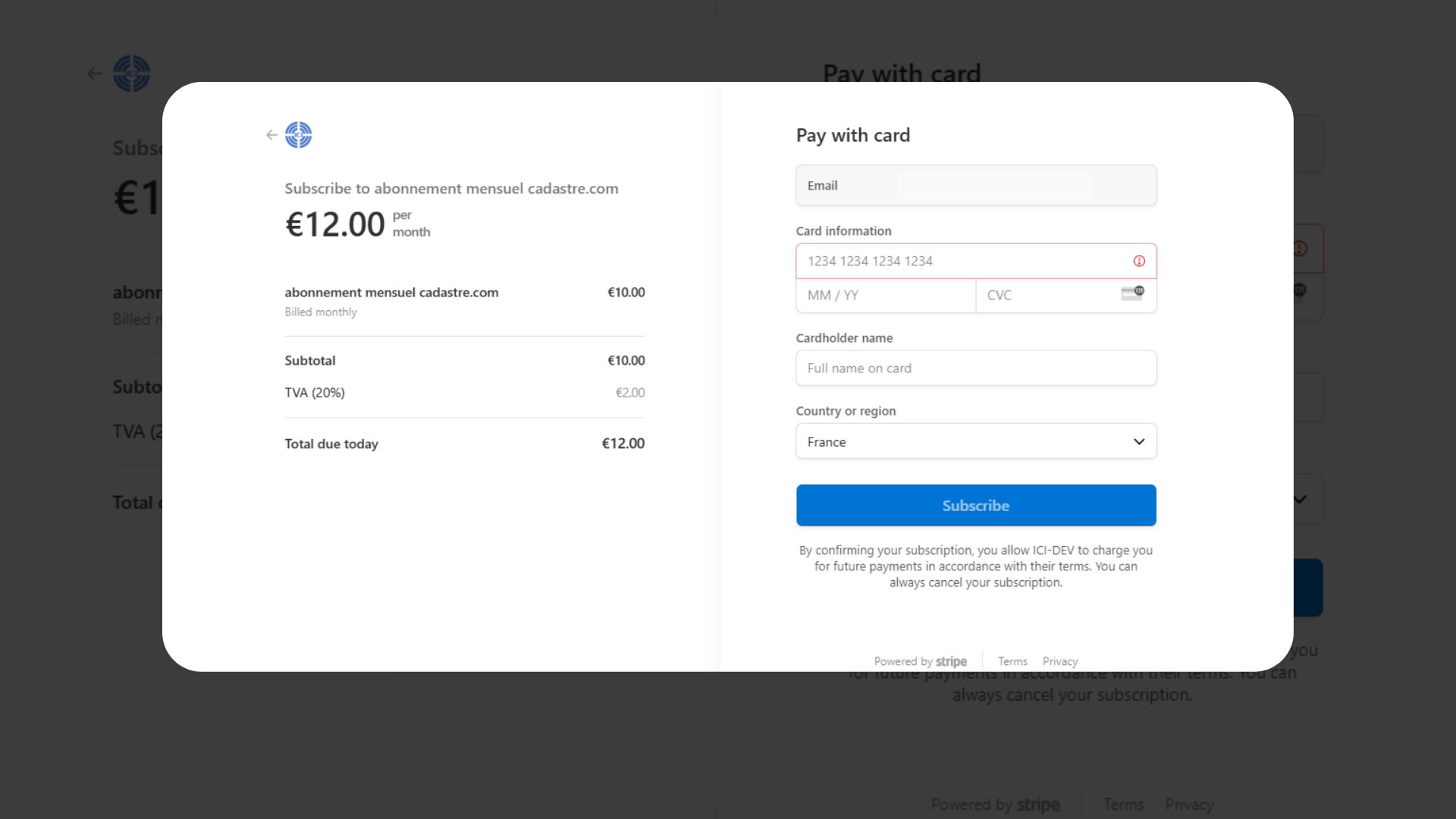This screenshot has height=819, width=1456.
Task: Focus the Email input field
Action: click(976, 185)
